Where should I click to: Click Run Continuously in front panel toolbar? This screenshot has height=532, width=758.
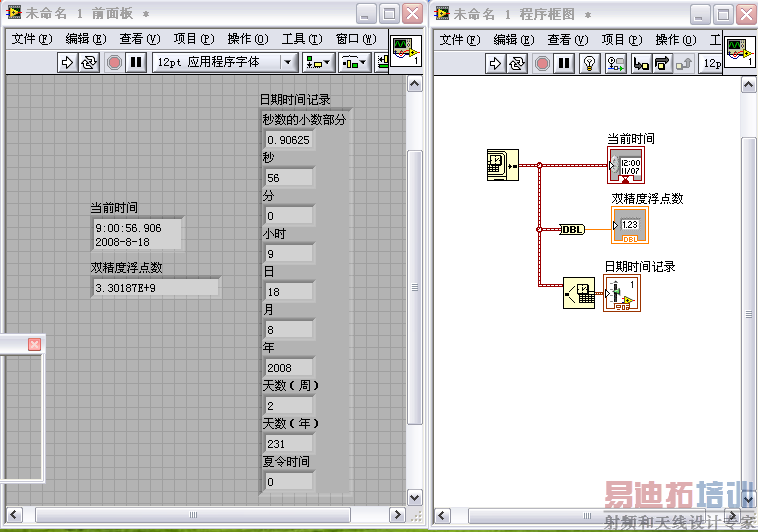[88, 62]
